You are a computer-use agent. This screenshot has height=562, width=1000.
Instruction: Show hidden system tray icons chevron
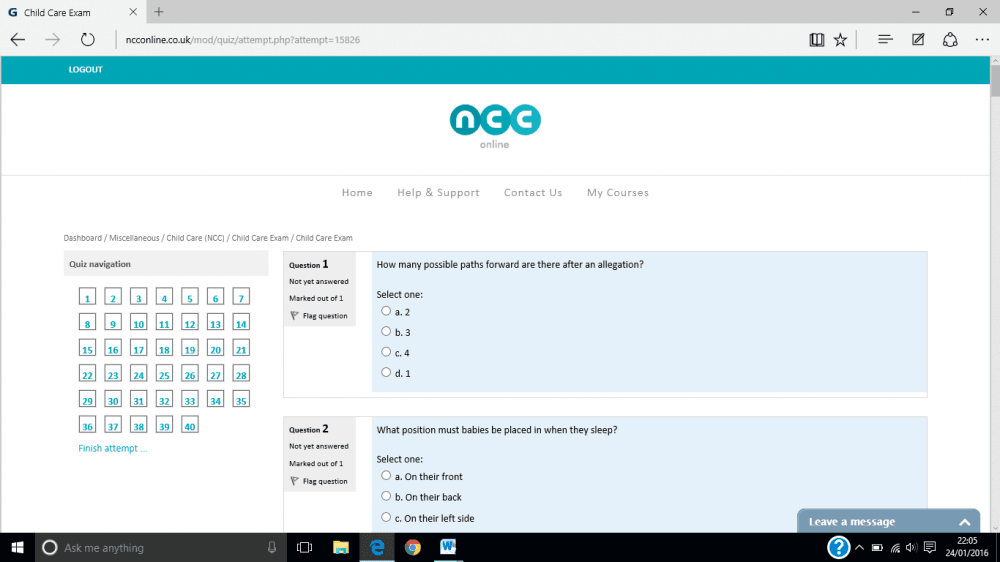click(859, 548)
